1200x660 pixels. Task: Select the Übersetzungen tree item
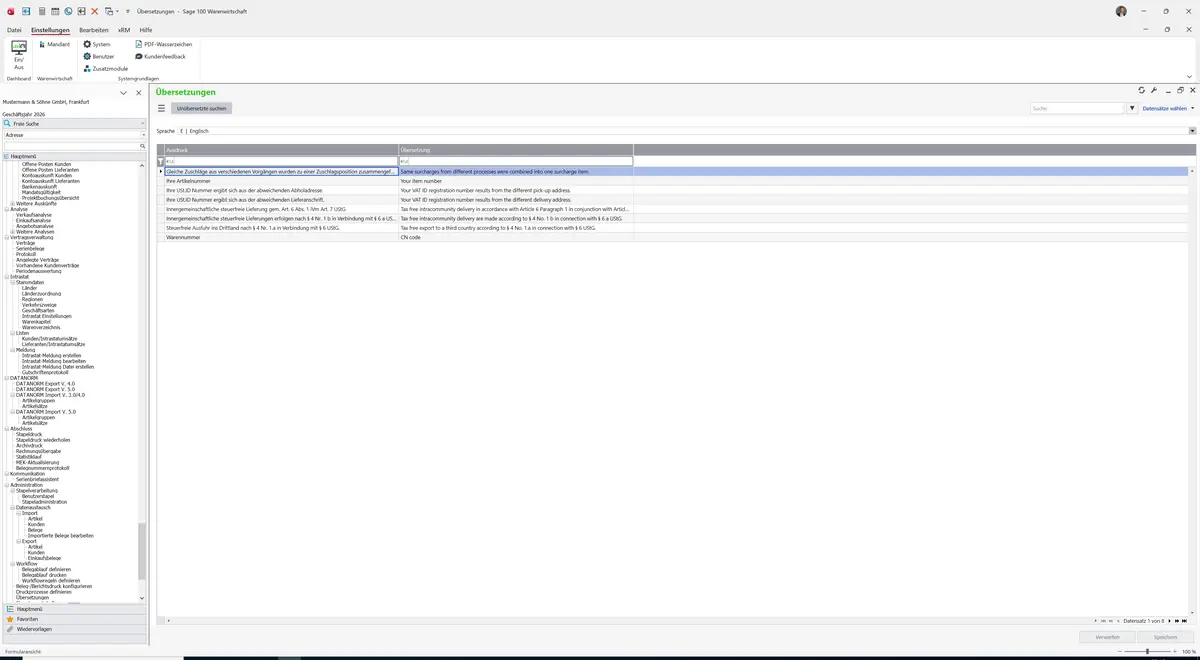click(x=34, y=598)
